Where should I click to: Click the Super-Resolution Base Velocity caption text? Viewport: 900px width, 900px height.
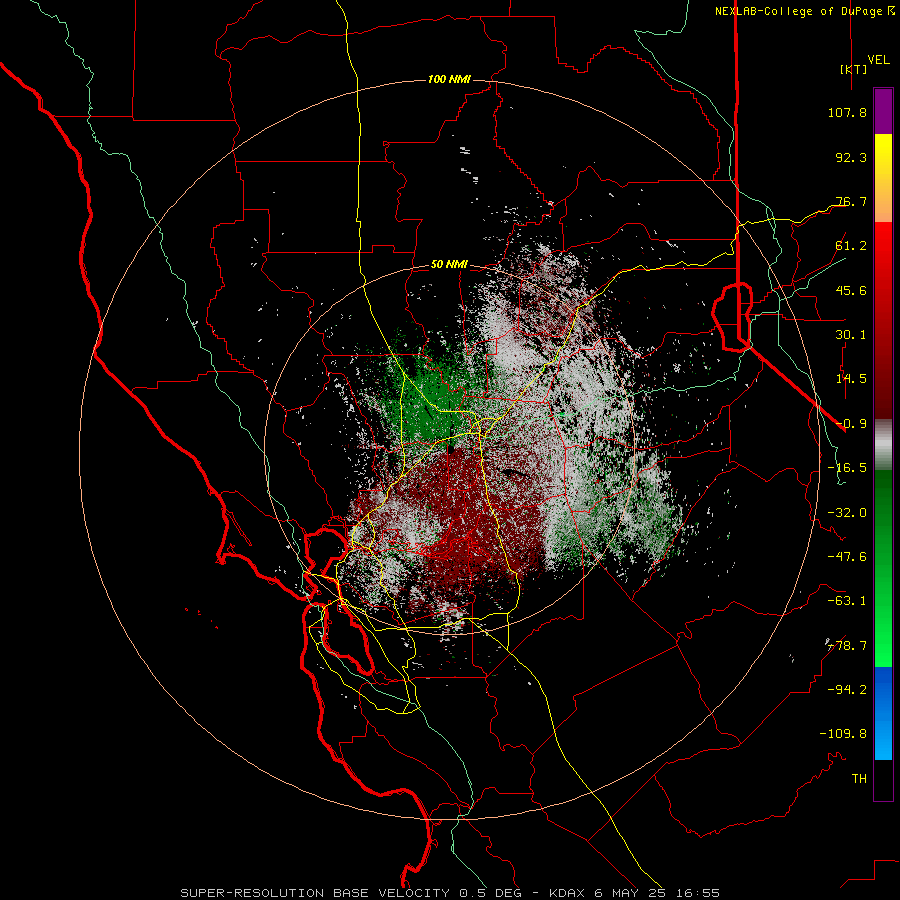450,893
